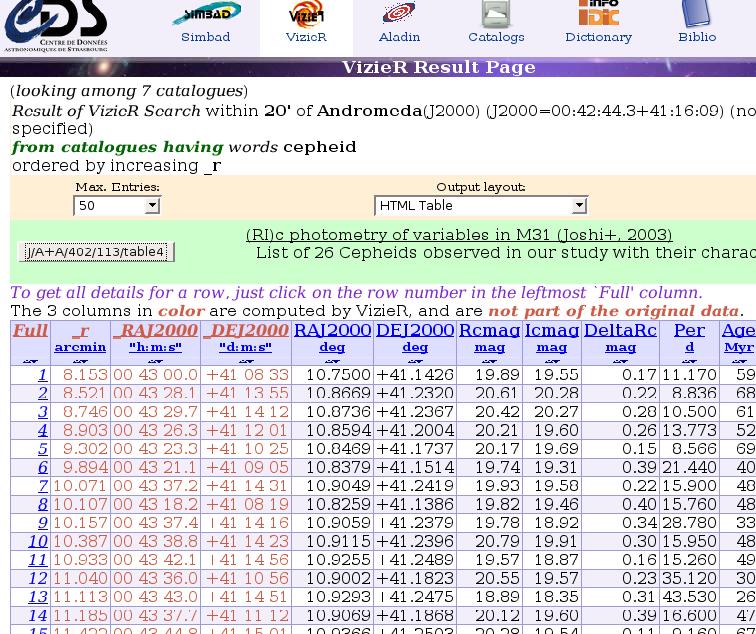Click the DeltaRc column header
This screenshot has height=634, width=756.
click(x=620, y=330)
